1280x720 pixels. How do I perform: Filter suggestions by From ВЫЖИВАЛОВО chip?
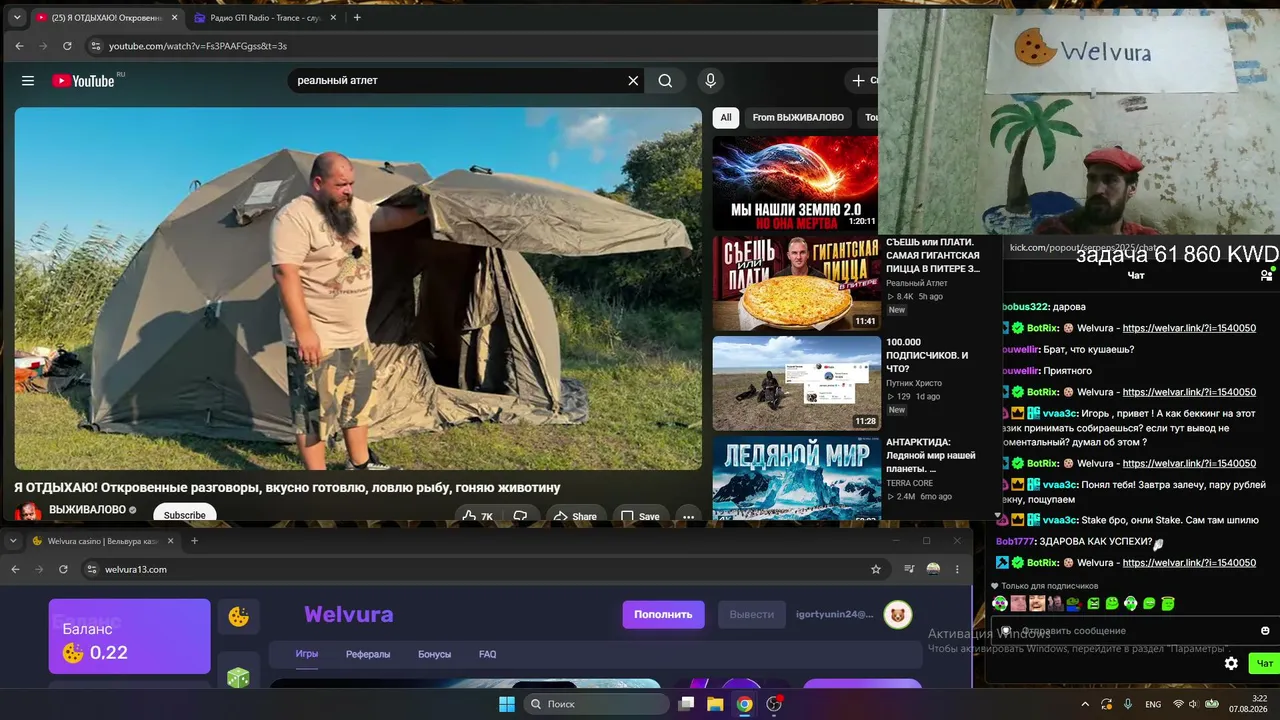(x=798, y=117)
